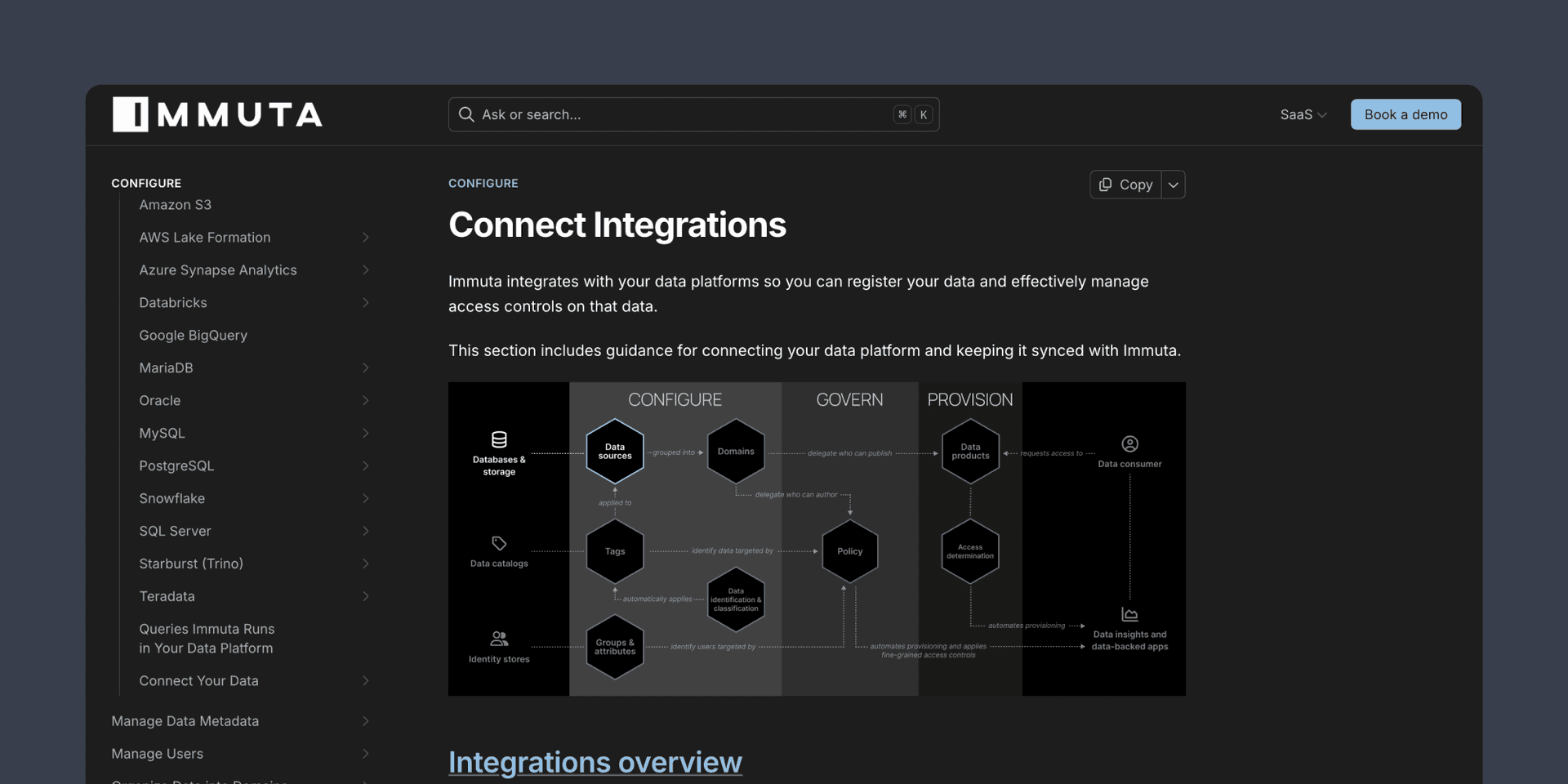
Task: Expand the Snowflake sidebar section
Action: tap(365, 498)
